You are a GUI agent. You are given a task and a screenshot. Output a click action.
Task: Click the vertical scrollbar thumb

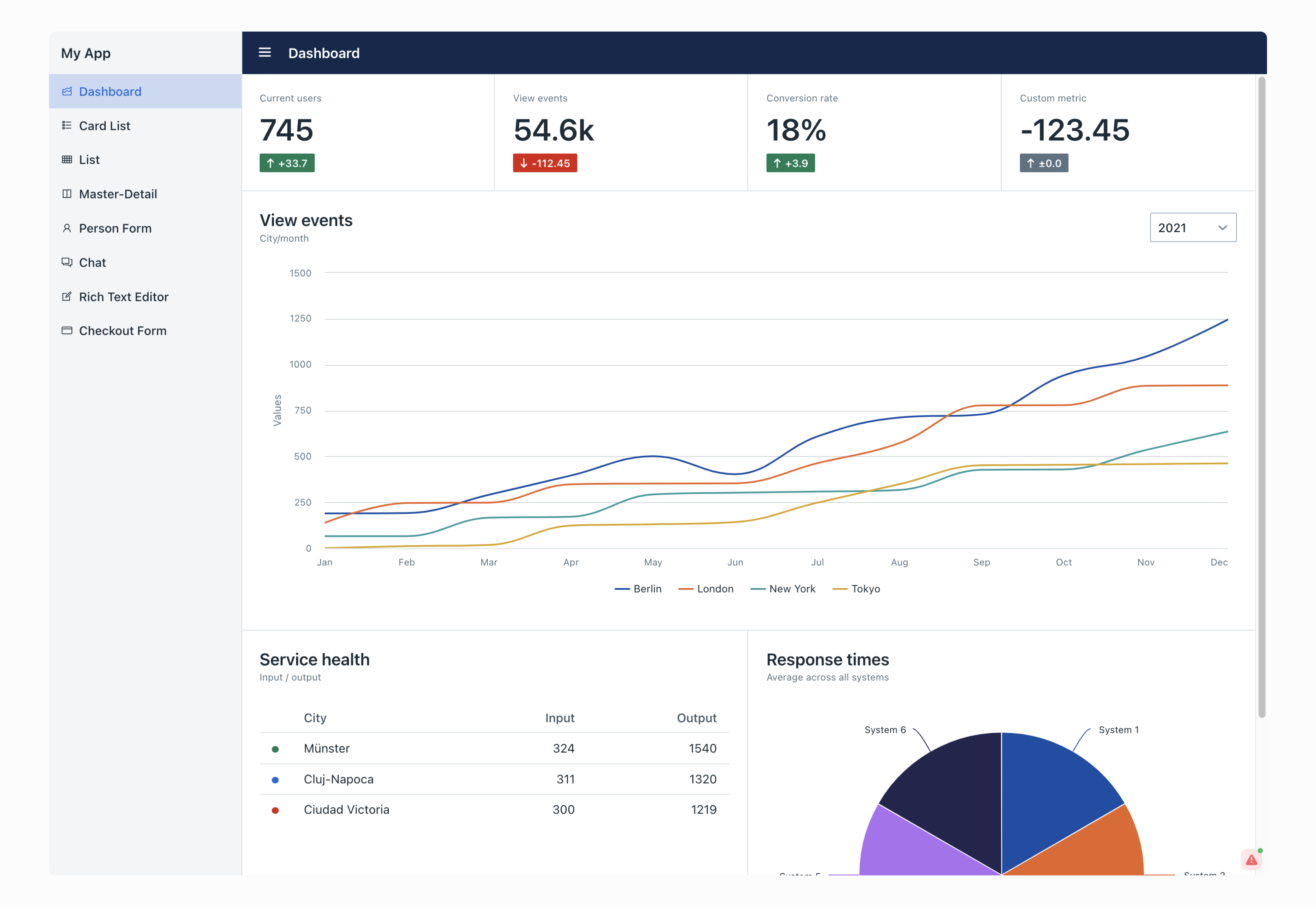tap(1262, 398)
